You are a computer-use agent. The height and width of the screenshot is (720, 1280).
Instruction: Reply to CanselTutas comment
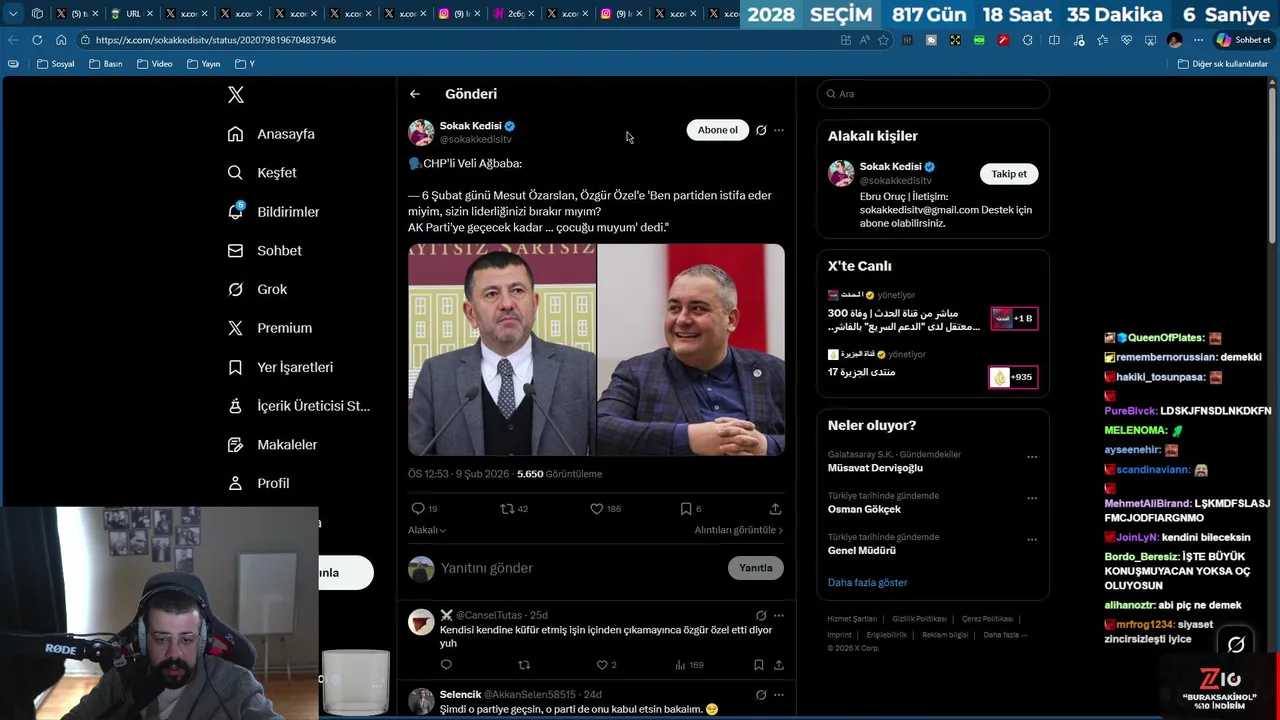[446, 665]
